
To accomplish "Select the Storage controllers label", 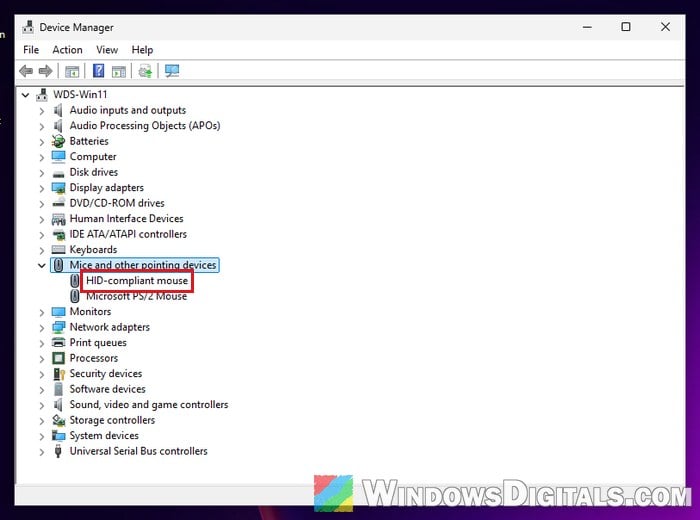I will [112, 420].
